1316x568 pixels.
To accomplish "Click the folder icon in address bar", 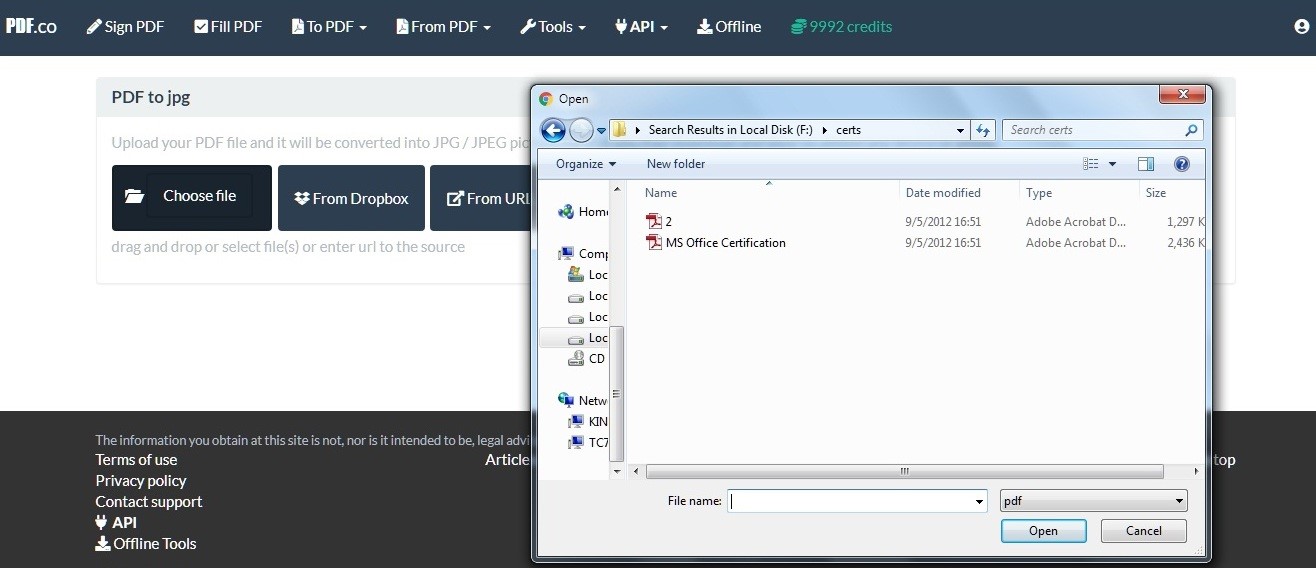I will click(x=621, y=130).
